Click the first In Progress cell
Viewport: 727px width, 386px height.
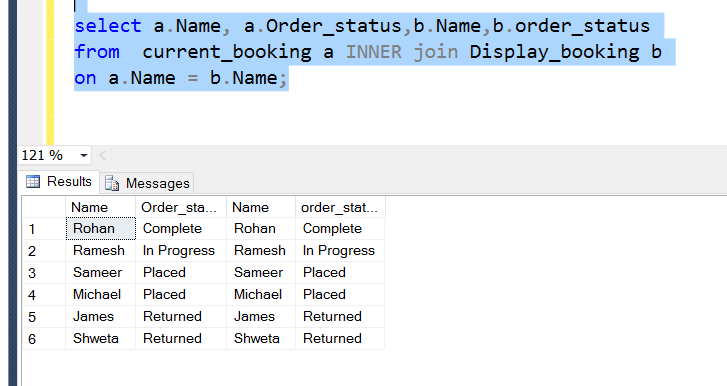[181, 251]
